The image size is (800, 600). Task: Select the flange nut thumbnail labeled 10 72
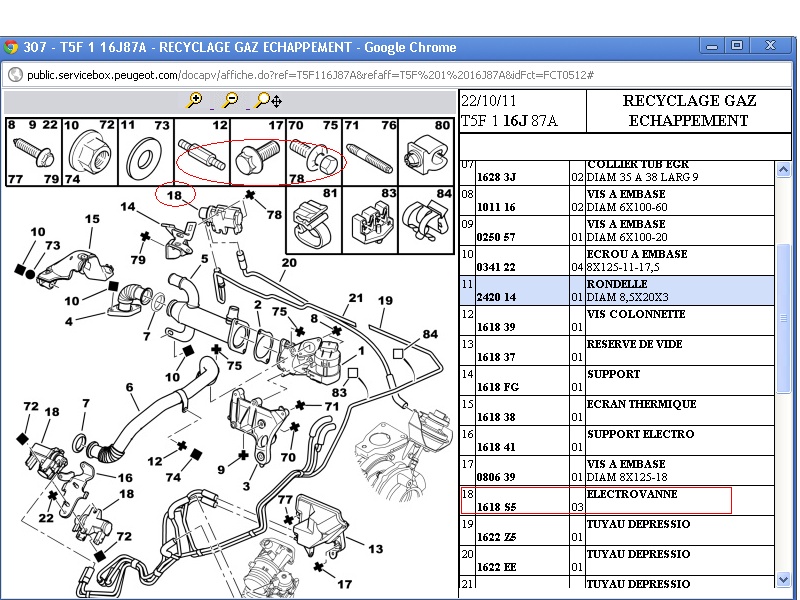point(90,152)
